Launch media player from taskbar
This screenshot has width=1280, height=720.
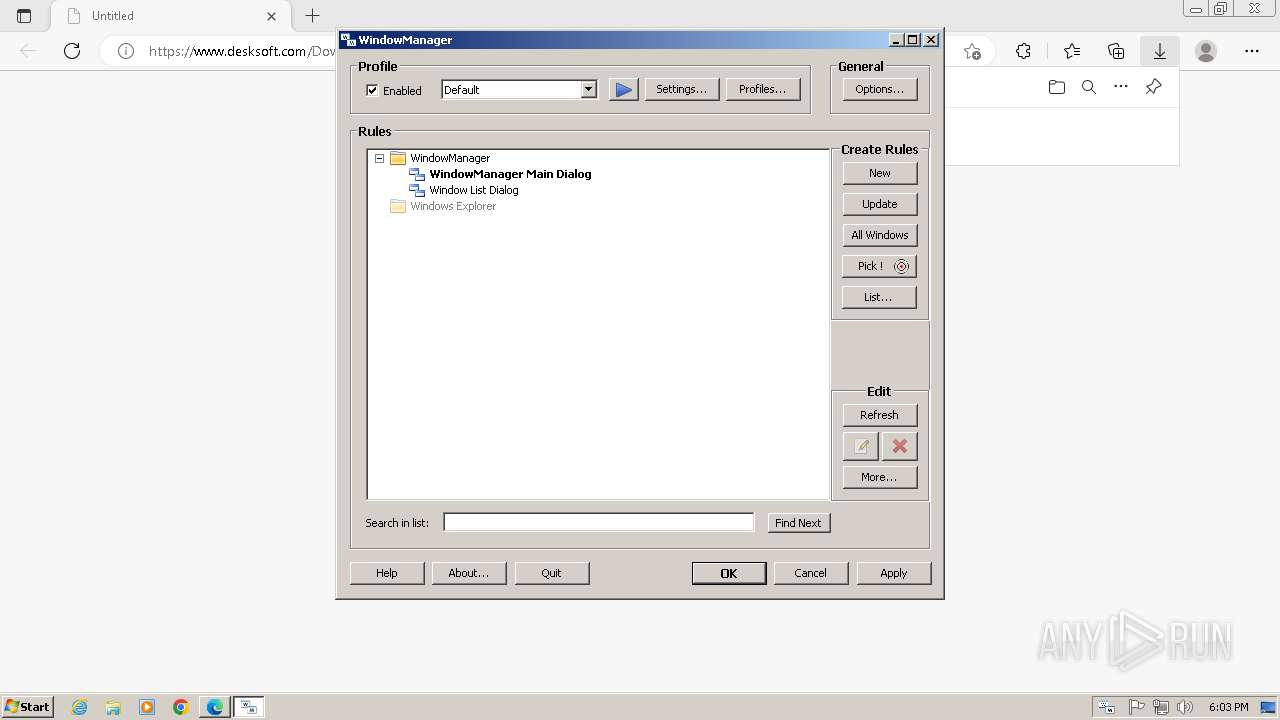coord(147,707)
